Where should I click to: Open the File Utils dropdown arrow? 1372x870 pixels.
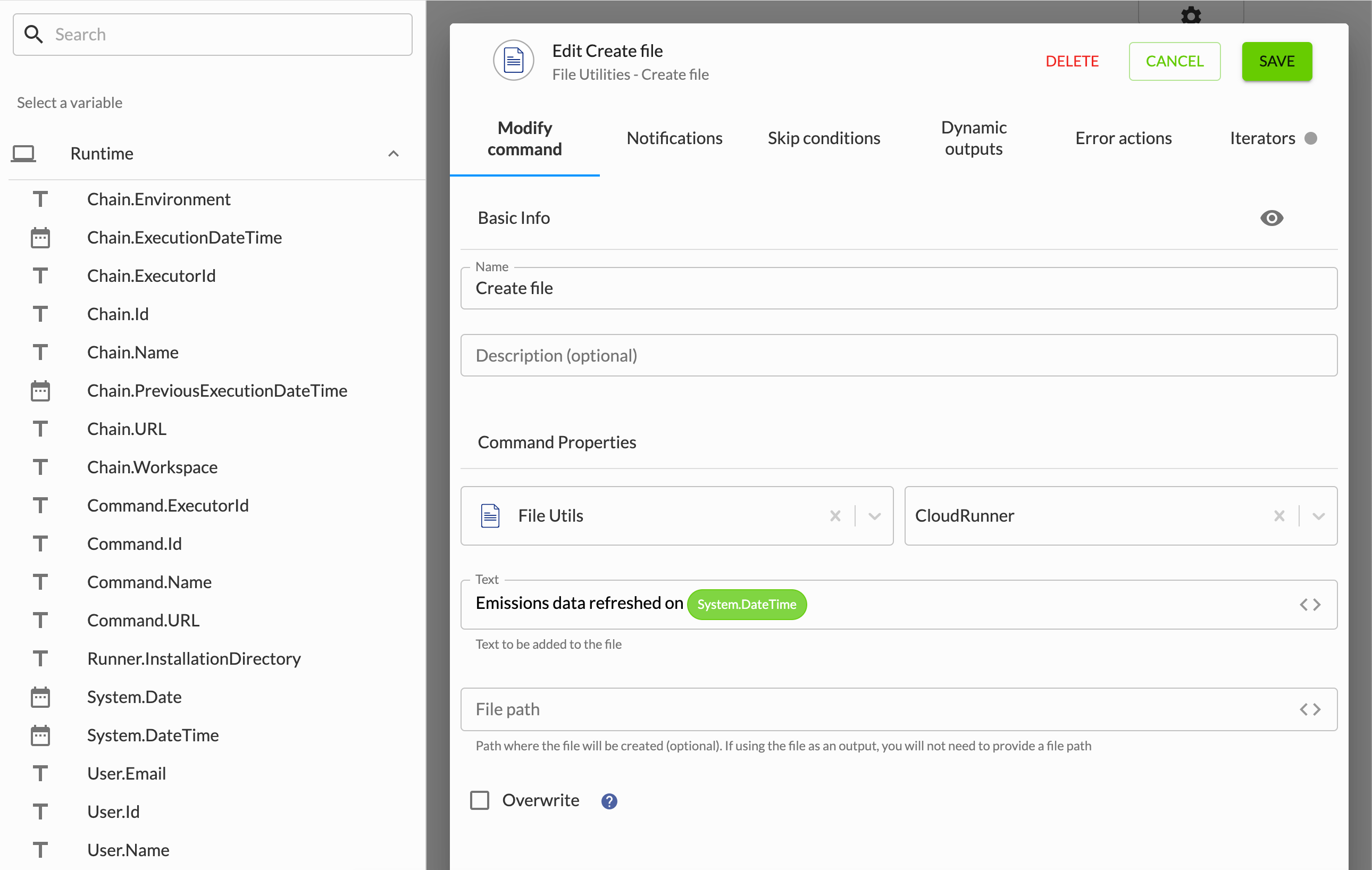(x=875, y=516)
